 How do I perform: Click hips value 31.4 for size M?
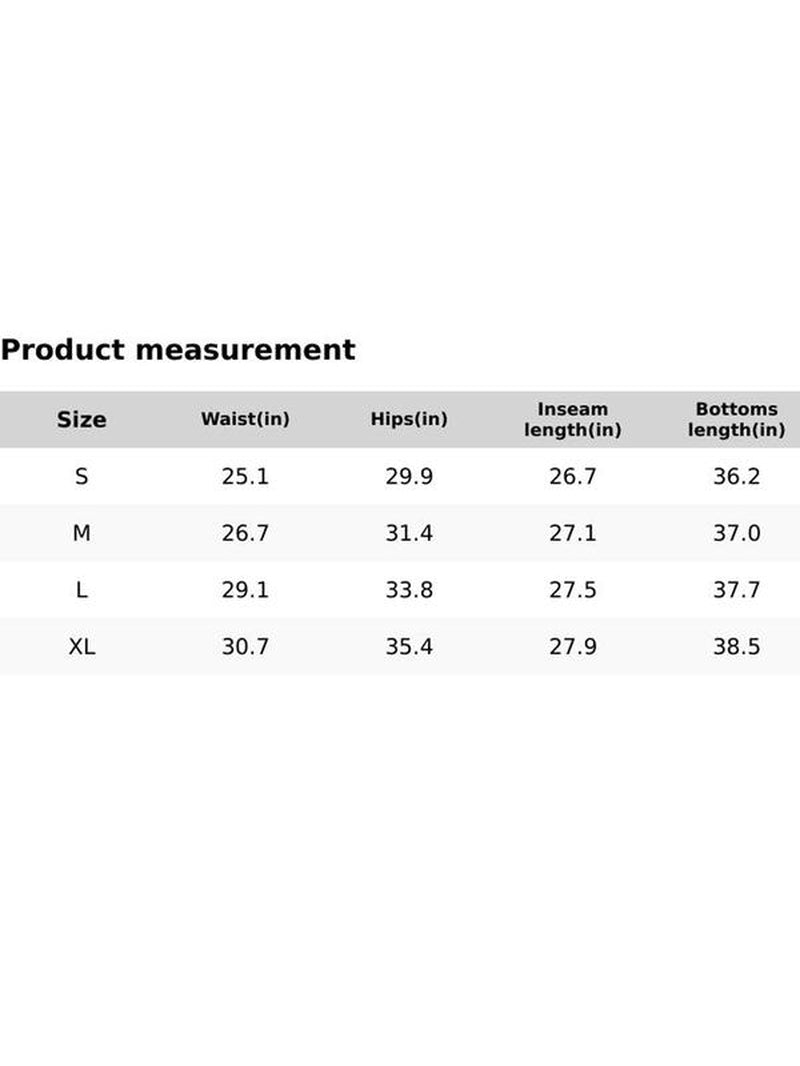(x=409, y=534)
